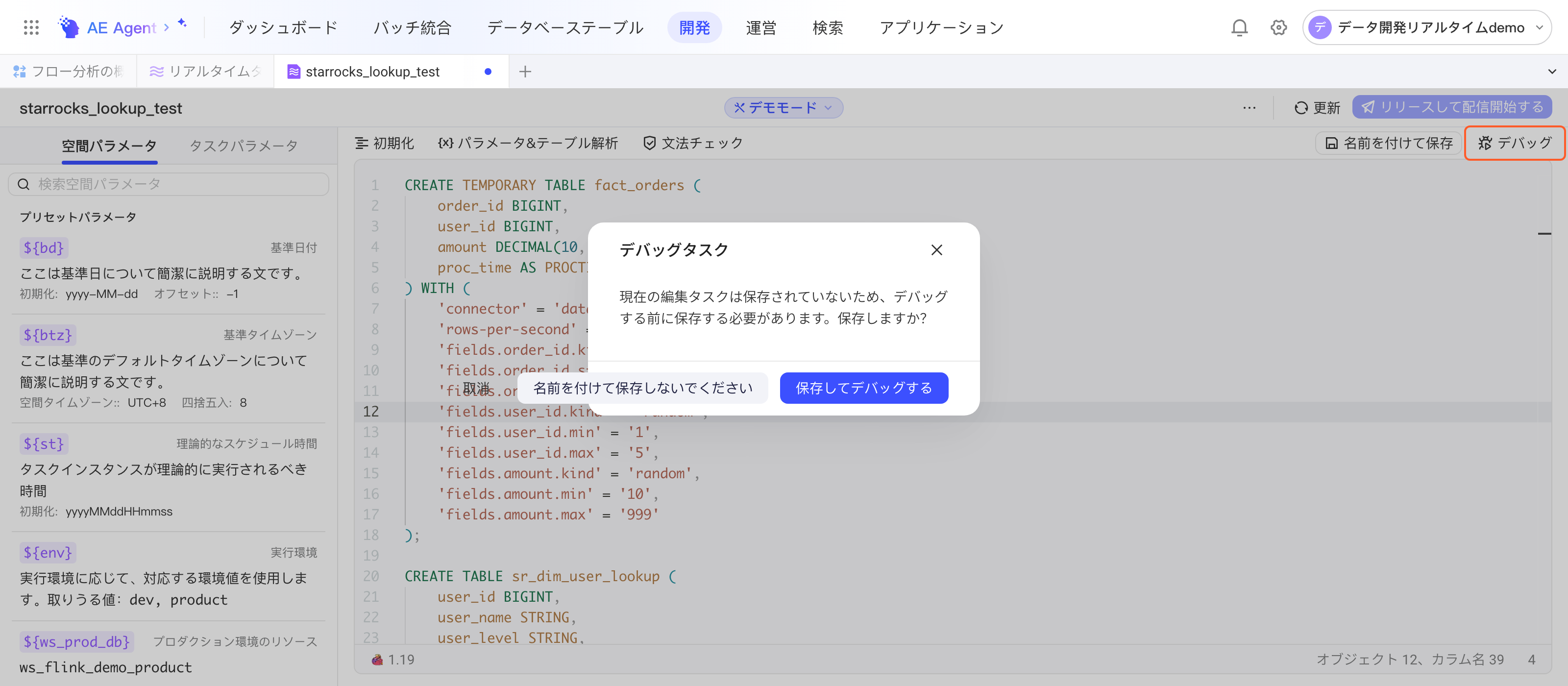The width and height of the screenshot is (1568, 686).
Task: Click the ${ws_prod_db} parameter tag
Action: tap(76, 641)
